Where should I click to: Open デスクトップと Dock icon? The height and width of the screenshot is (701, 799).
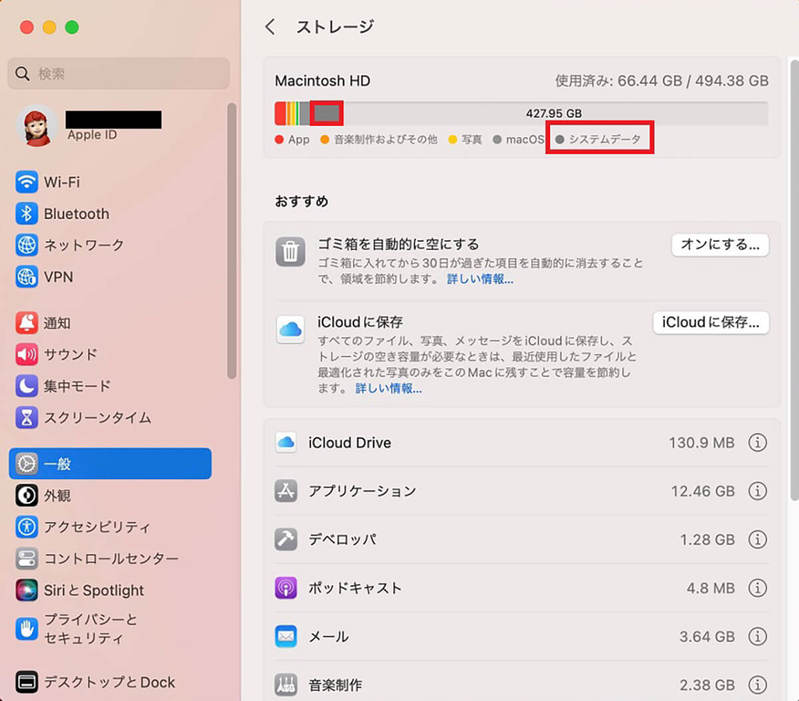coord(26,682)
